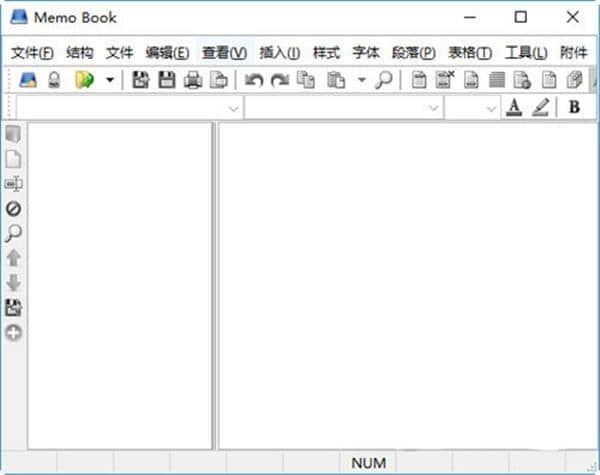Click the circle-slash delete icon in sidebar
This screenshot has height=475, width=600.
13,209
